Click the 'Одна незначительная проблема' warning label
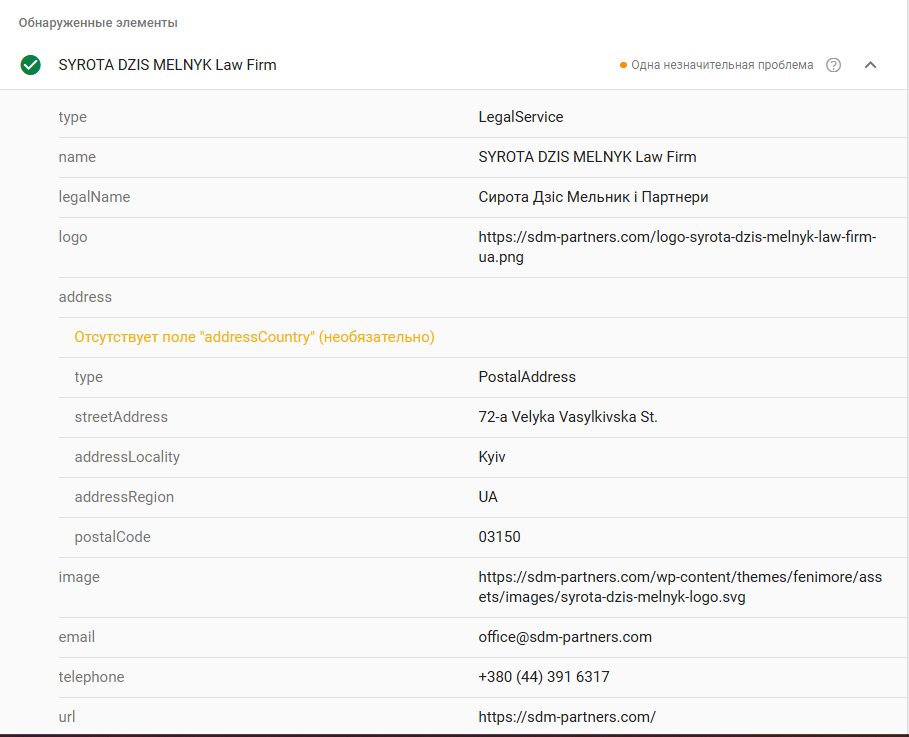The width and height of the screenshot is (909, 737). (722, 65)
